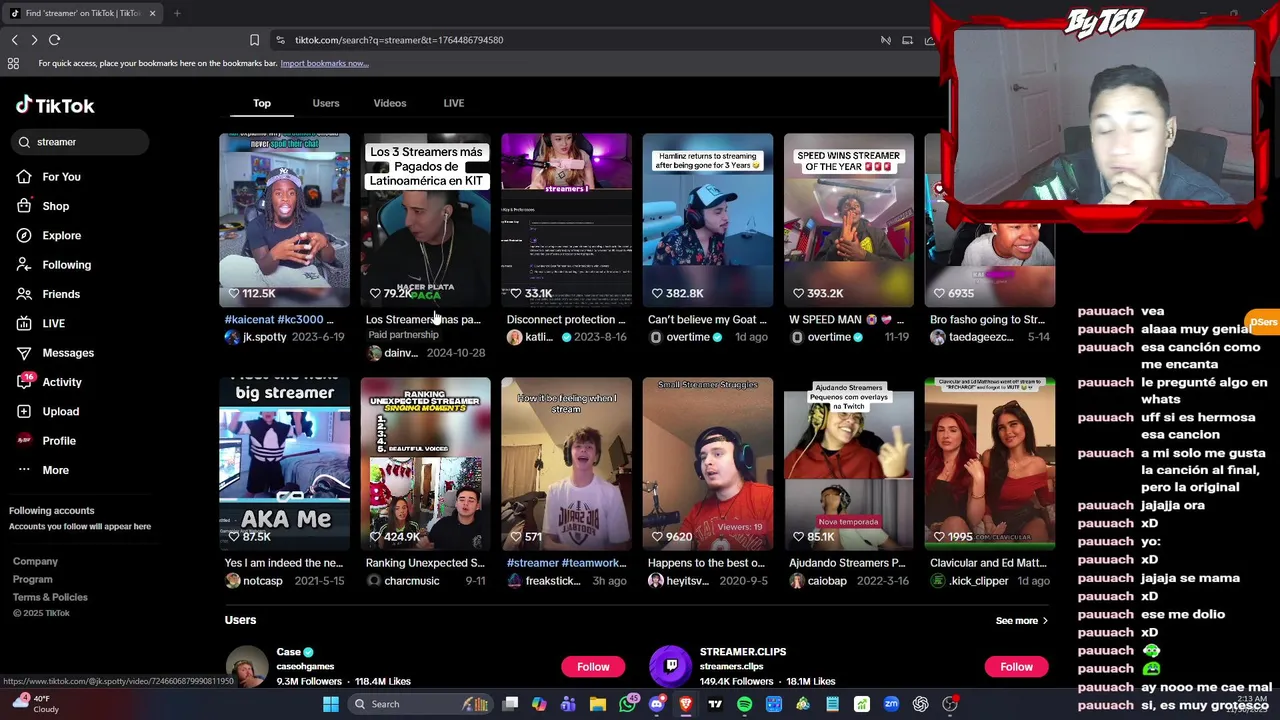Open Activity icon with notification badge

pos(24,382)
